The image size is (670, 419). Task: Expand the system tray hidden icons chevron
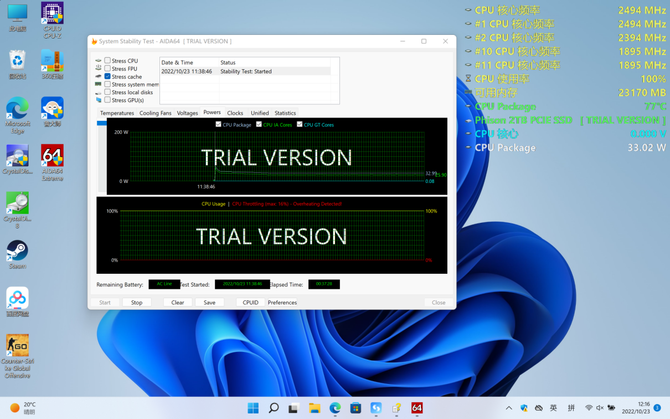509,408
